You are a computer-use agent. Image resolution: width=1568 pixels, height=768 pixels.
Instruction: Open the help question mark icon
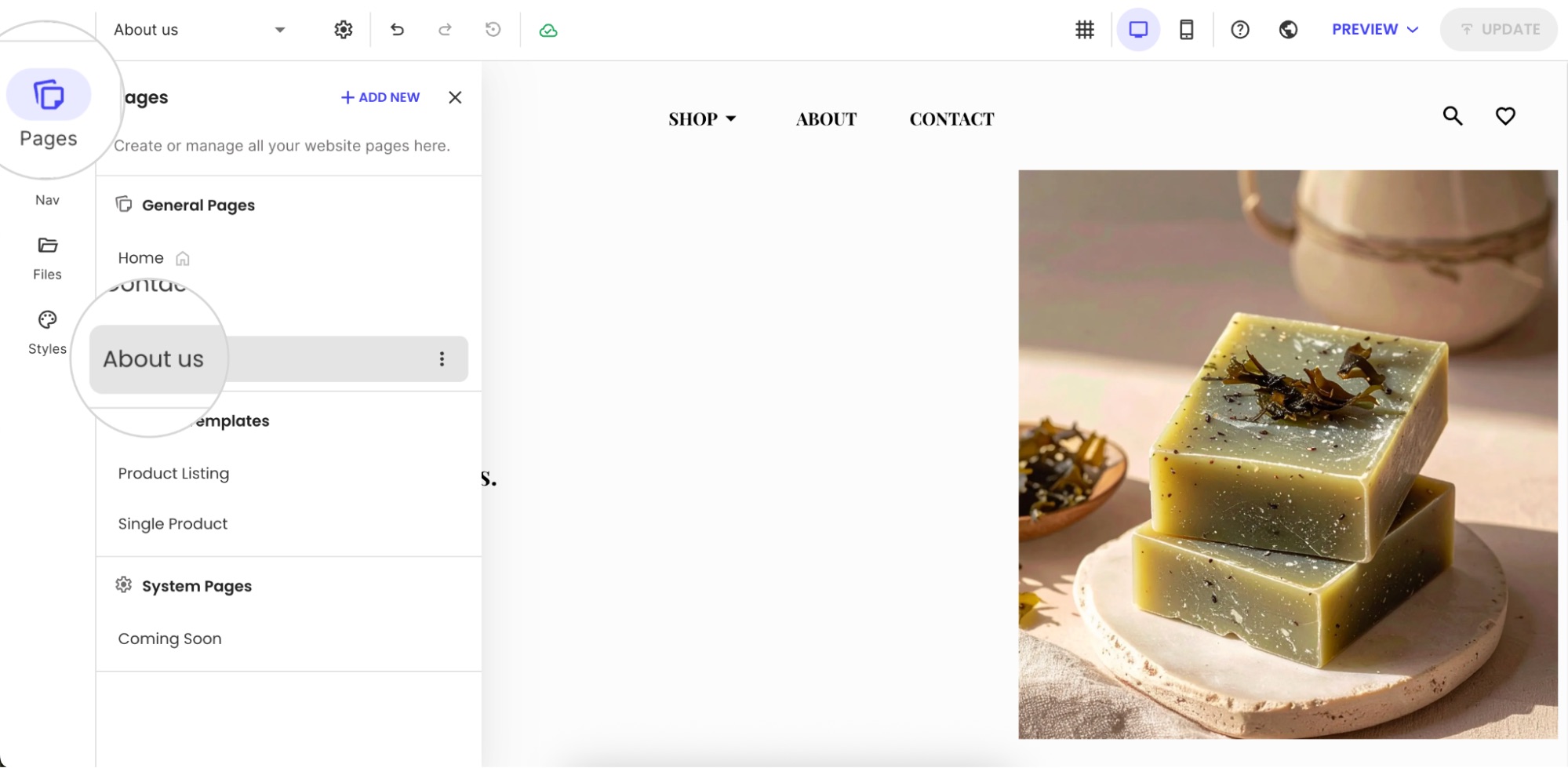click(1240, 30)
